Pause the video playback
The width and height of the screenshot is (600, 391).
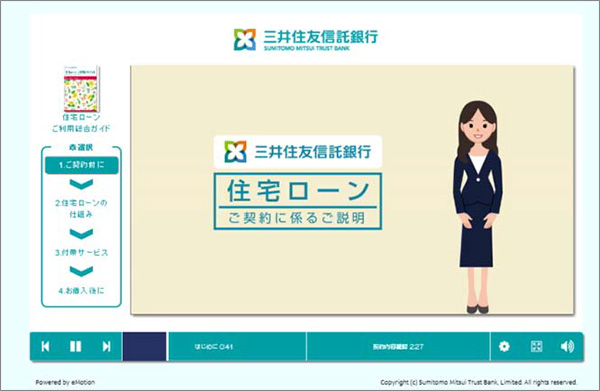75,347
